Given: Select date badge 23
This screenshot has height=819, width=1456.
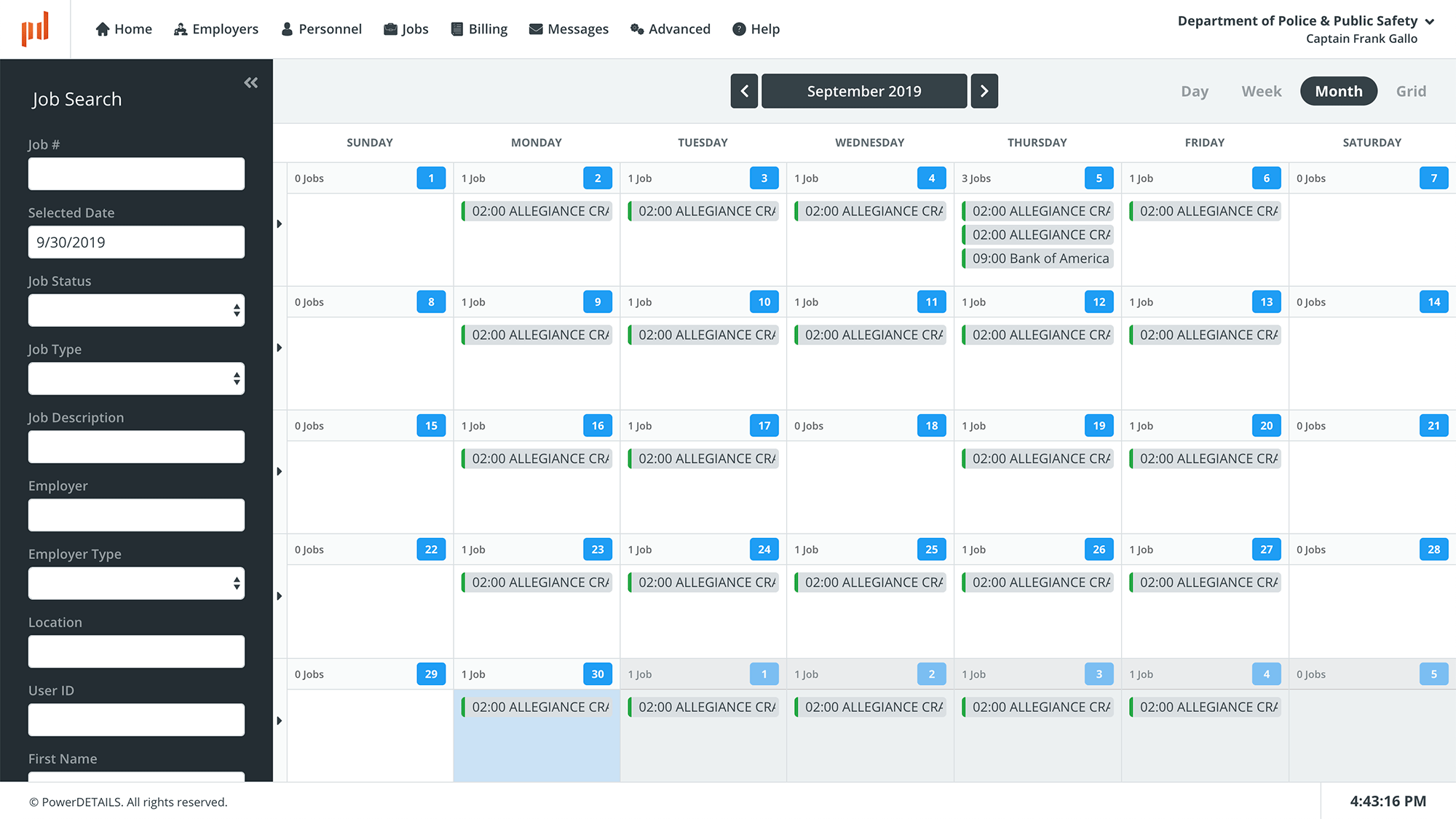Looking at the screenshot, I should (x=598, y=550).
